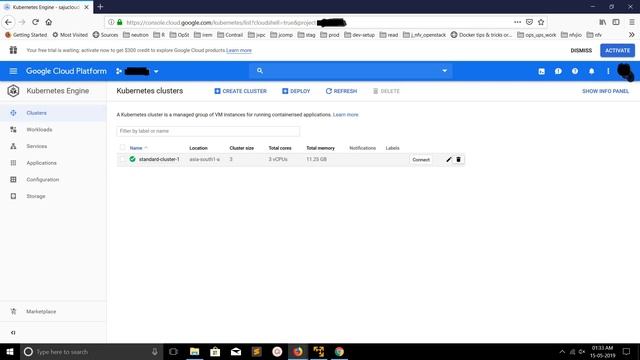640x360 pixels.
Task: Open the project selector dropdown
Action: pyautogui.click(x=137, y=71)
